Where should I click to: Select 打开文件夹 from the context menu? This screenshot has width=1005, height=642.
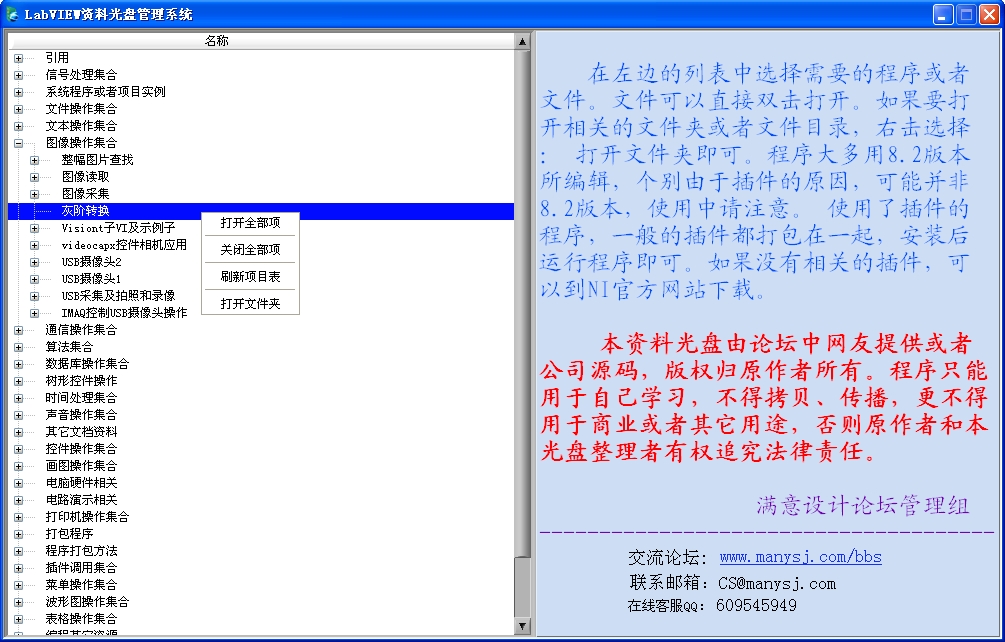250,304
